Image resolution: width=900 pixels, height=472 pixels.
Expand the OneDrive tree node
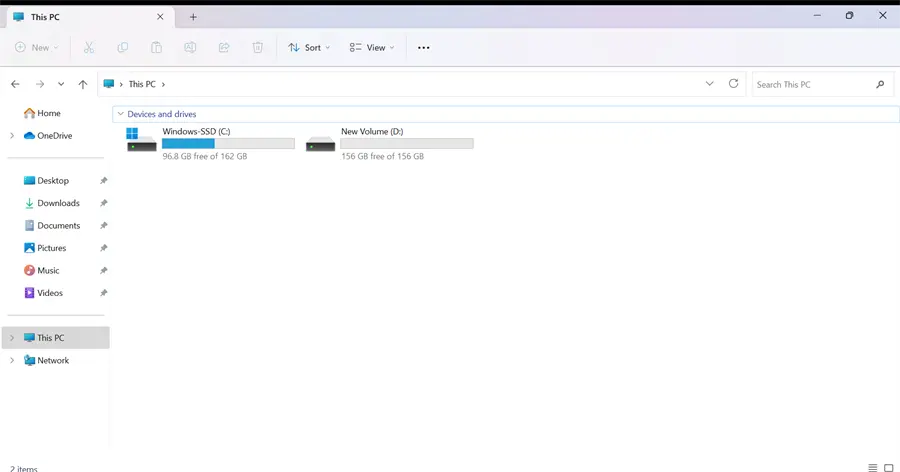coord(12,136)
